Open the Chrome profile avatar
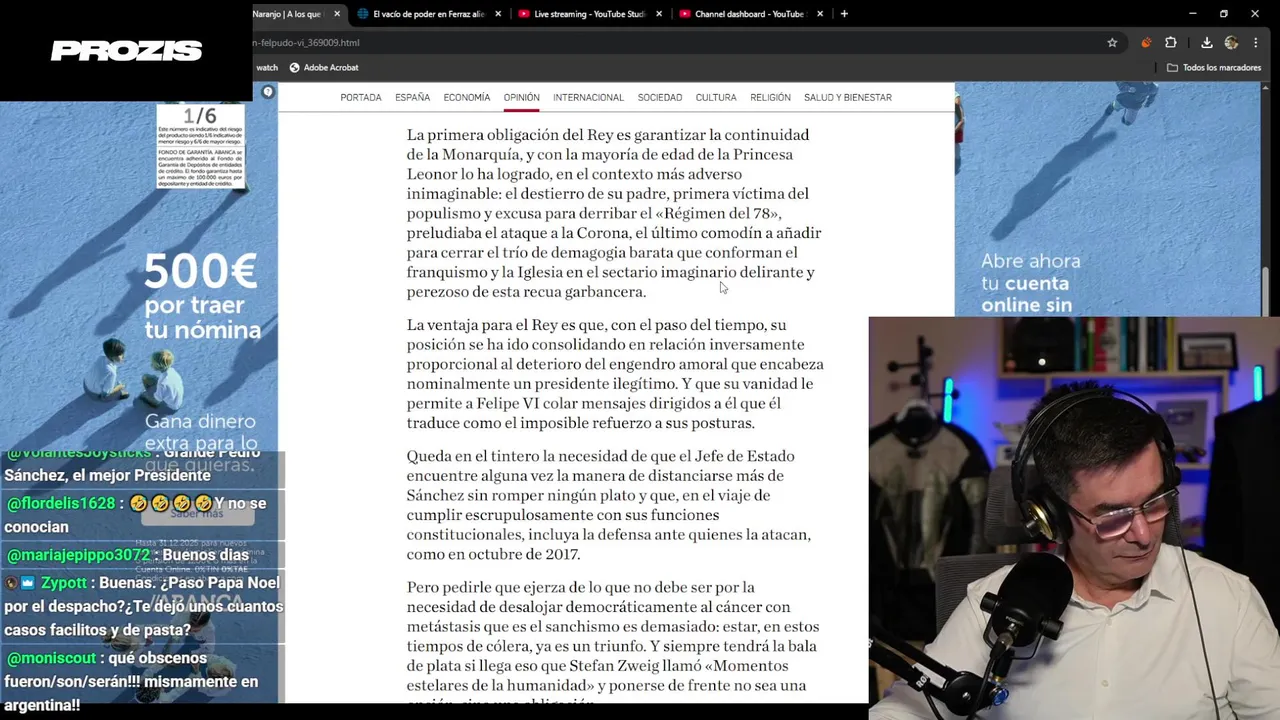The image size is (1280, 720). [1231, 43]
